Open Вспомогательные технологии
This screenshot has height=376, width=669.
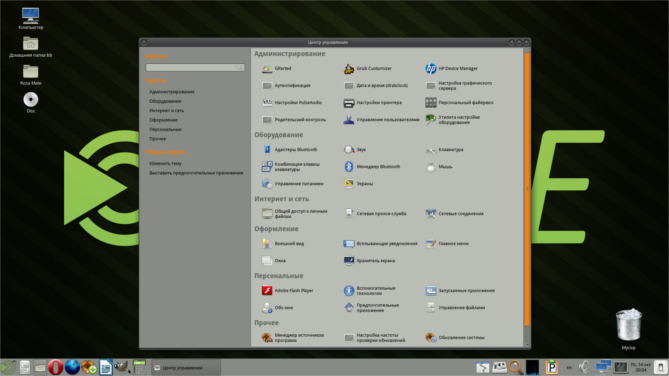[369, 290]
